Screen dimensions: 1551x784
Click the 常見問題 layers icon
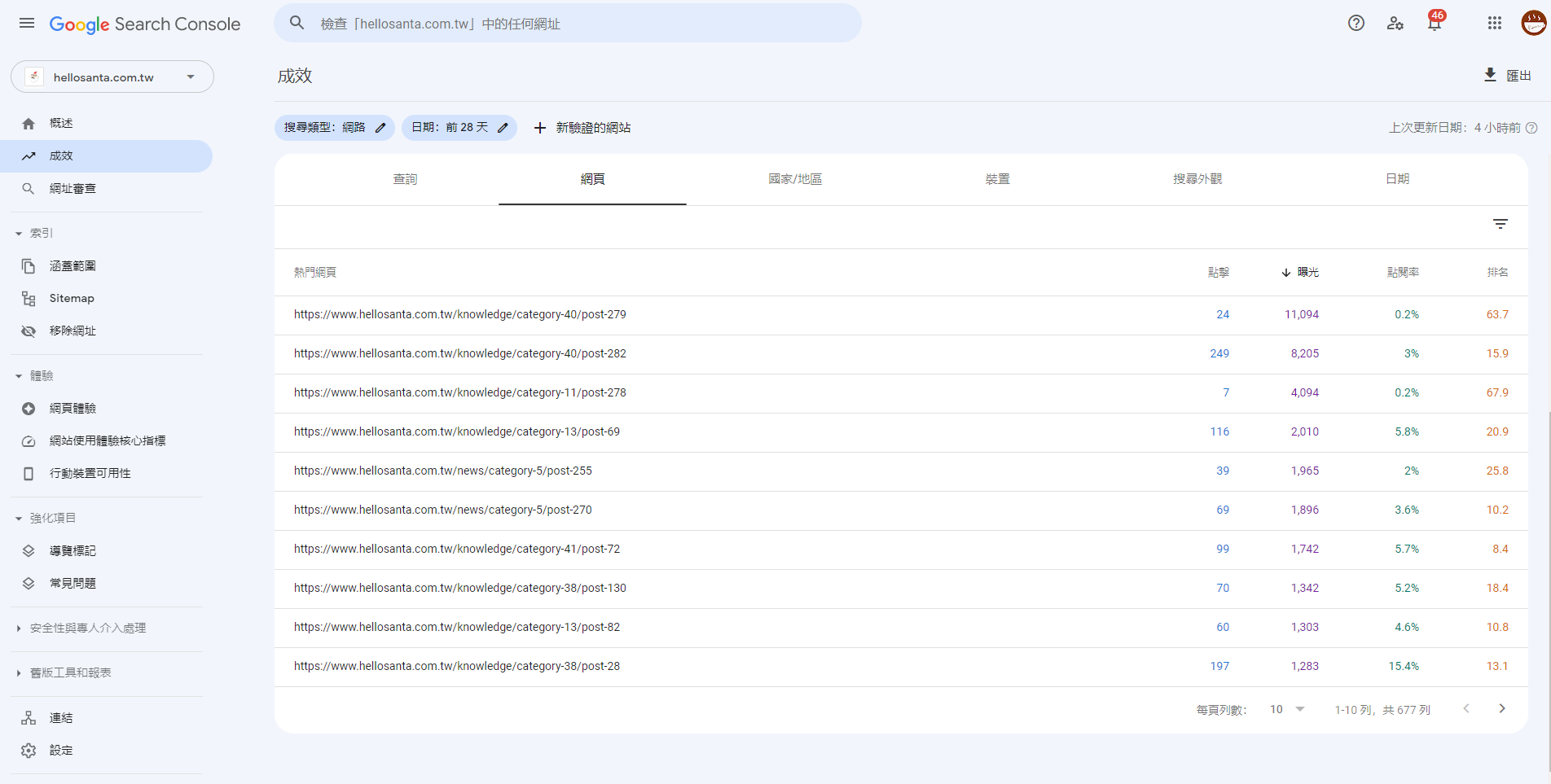pos(29,584)
